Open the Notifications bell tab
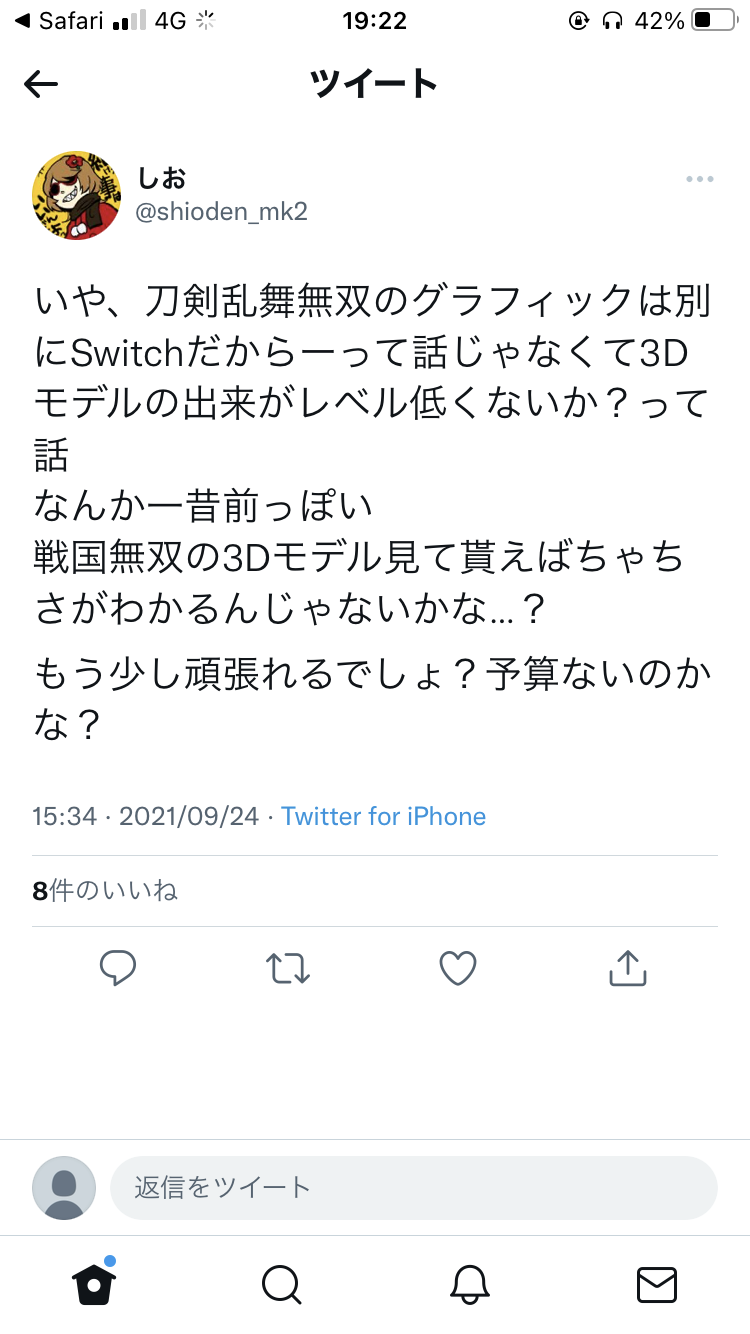Image resolution: width=750 pixels, height=1334 pixels. [469, 1284]
